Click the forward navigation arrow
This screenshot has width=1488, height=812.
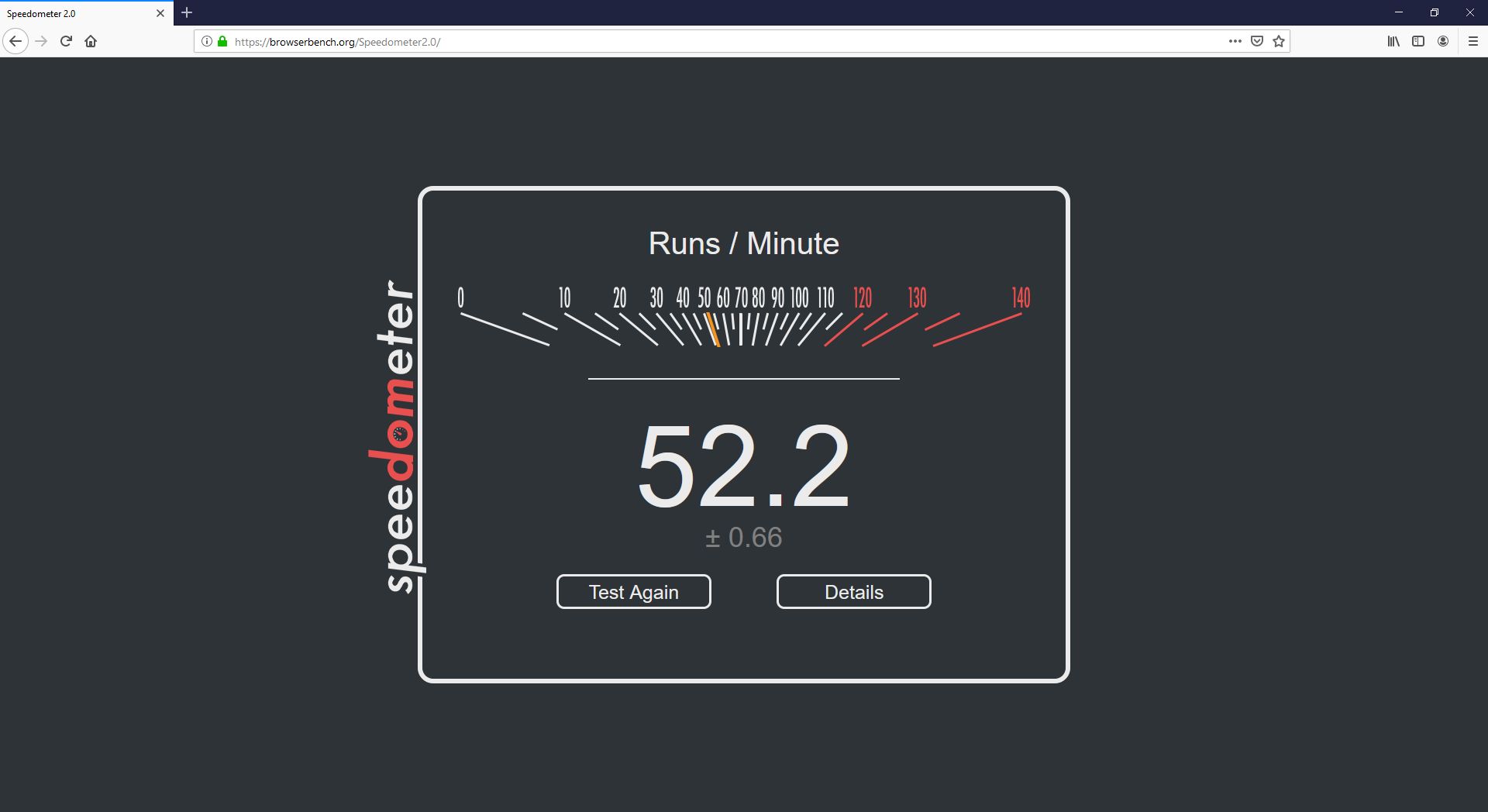(x=41, y=41)
